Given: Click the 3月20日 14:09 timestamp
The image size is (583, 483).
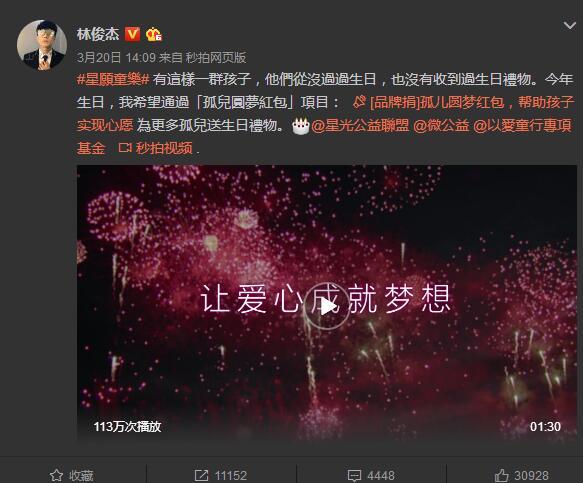Looking at the screenshot, I should pyautogui.click(x=116, y=57).
